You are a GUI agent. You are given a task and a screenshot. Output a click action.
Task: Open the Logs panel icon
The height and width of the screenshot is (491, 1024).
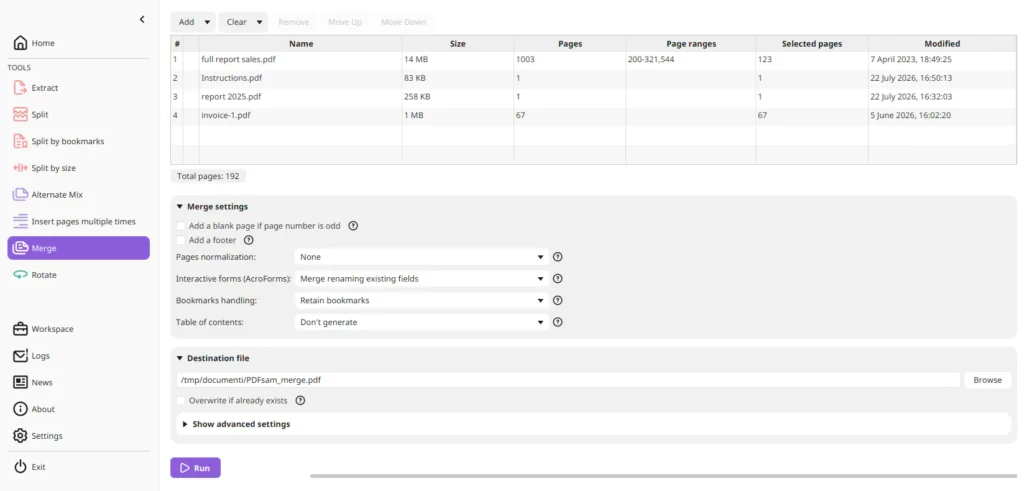[20, 356]
